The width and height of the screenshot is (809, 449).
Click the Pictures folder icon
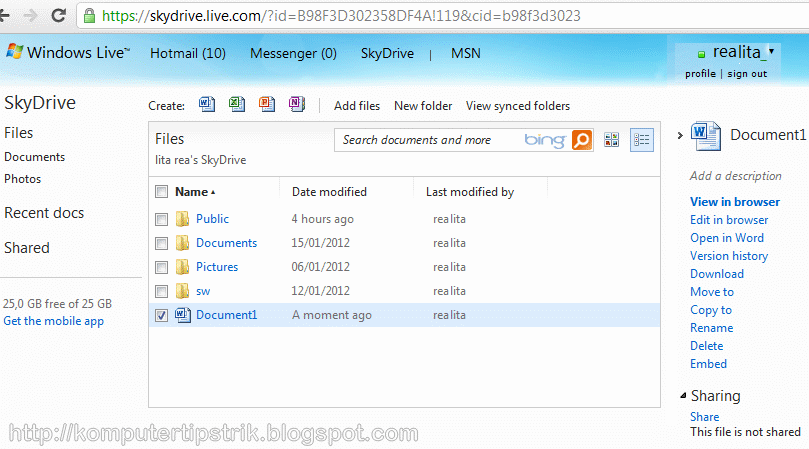pyautogui.click(x=182, y=267)
